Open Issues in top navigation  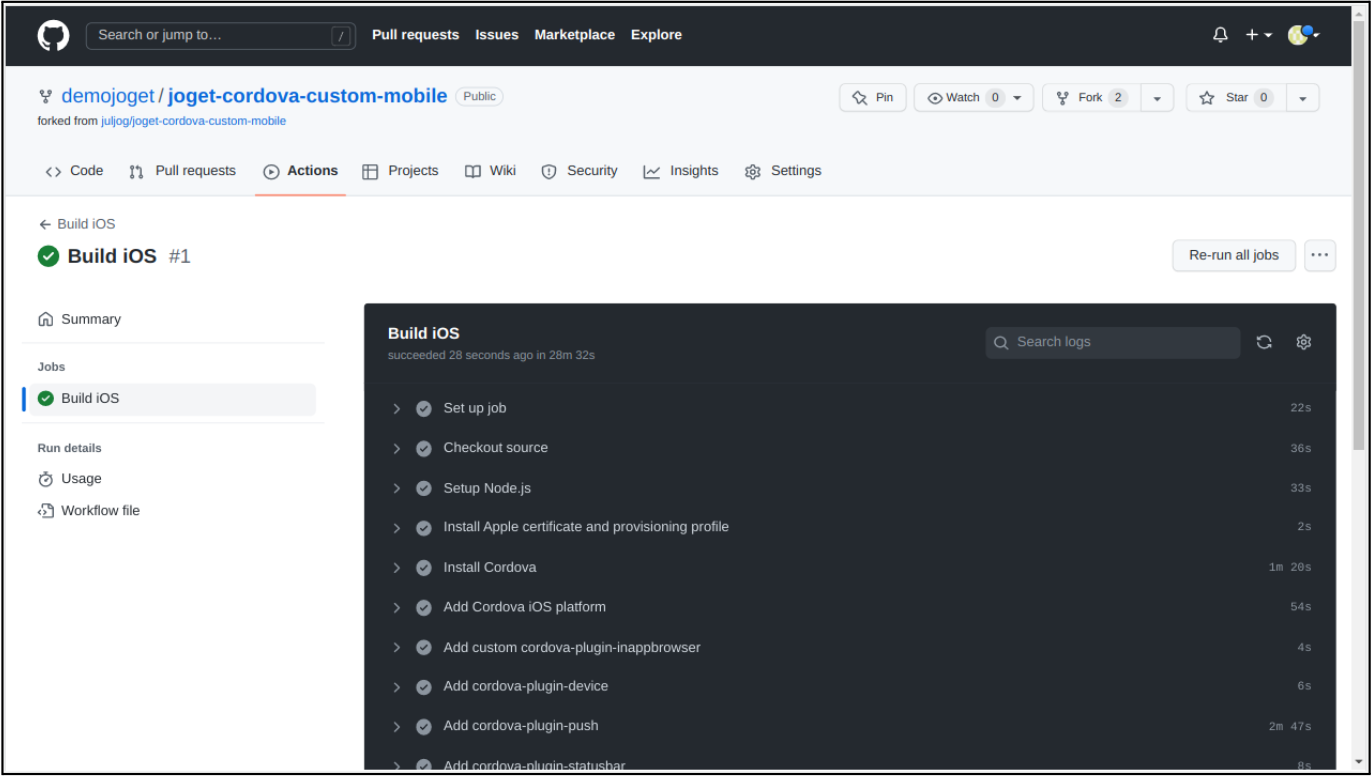[x=497, y=35]
